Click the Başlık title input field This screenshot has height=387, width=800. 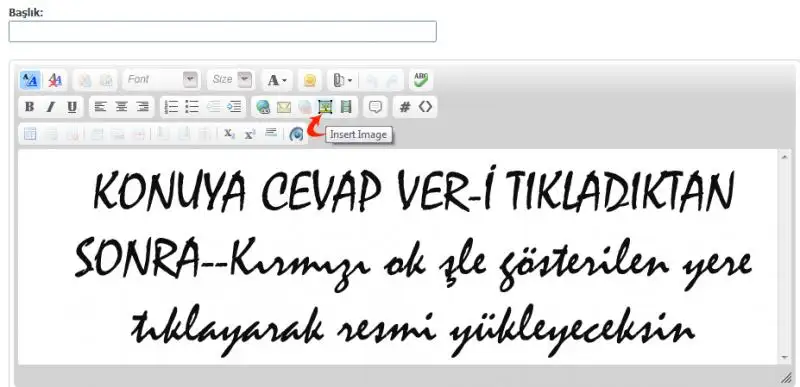[x=222, y=32]
